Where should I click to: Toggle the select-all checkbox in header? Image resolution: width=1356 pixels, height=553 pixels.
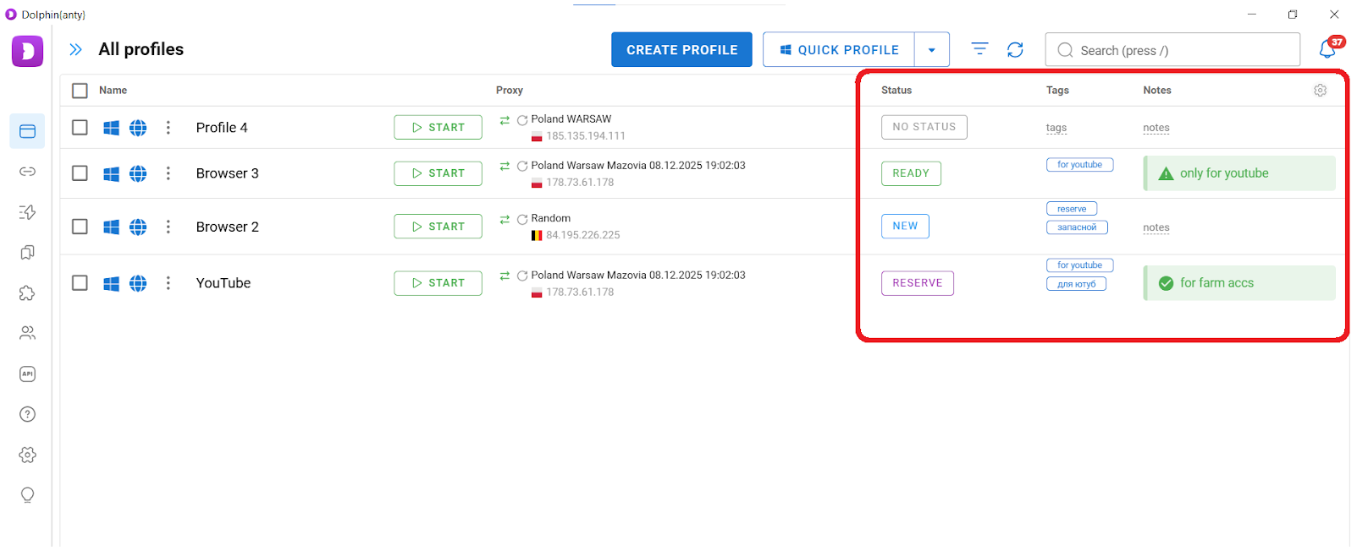pos(80,90)
